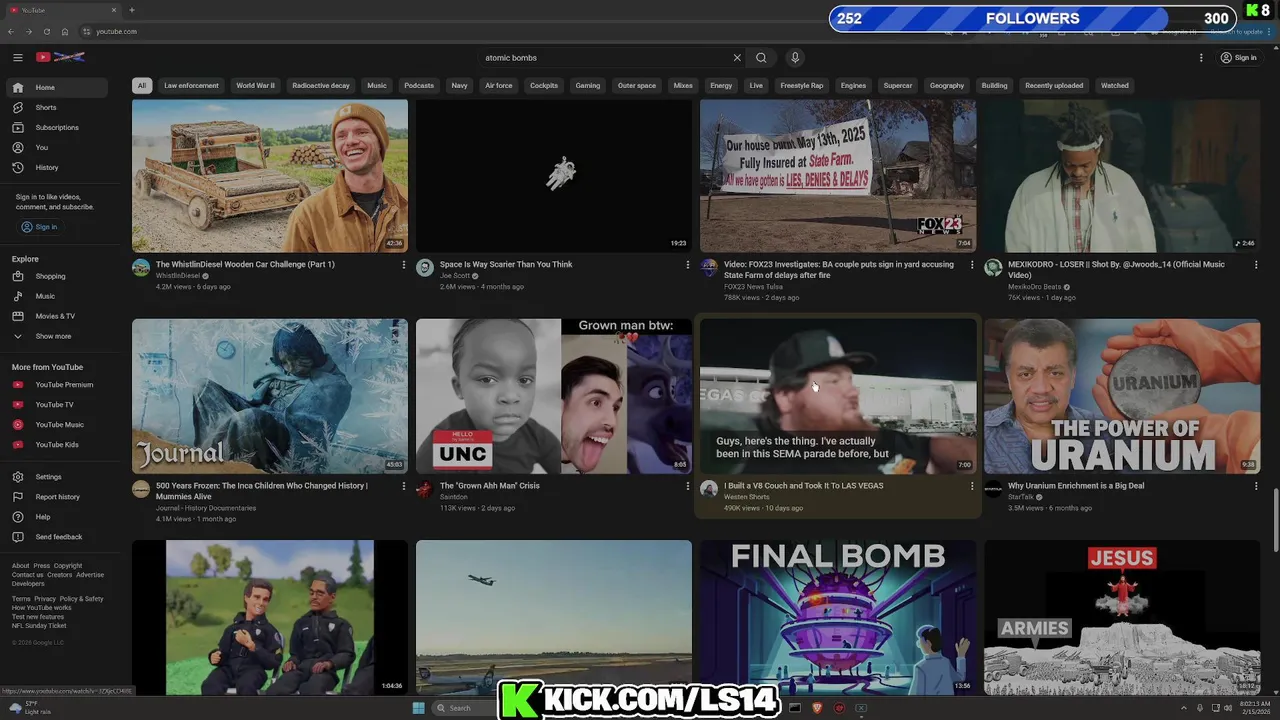Open options for Grown Ahh Man Crisis video
Image resolution: width=1280 pixels, height=720 pixels.
[x=688, y=486]
